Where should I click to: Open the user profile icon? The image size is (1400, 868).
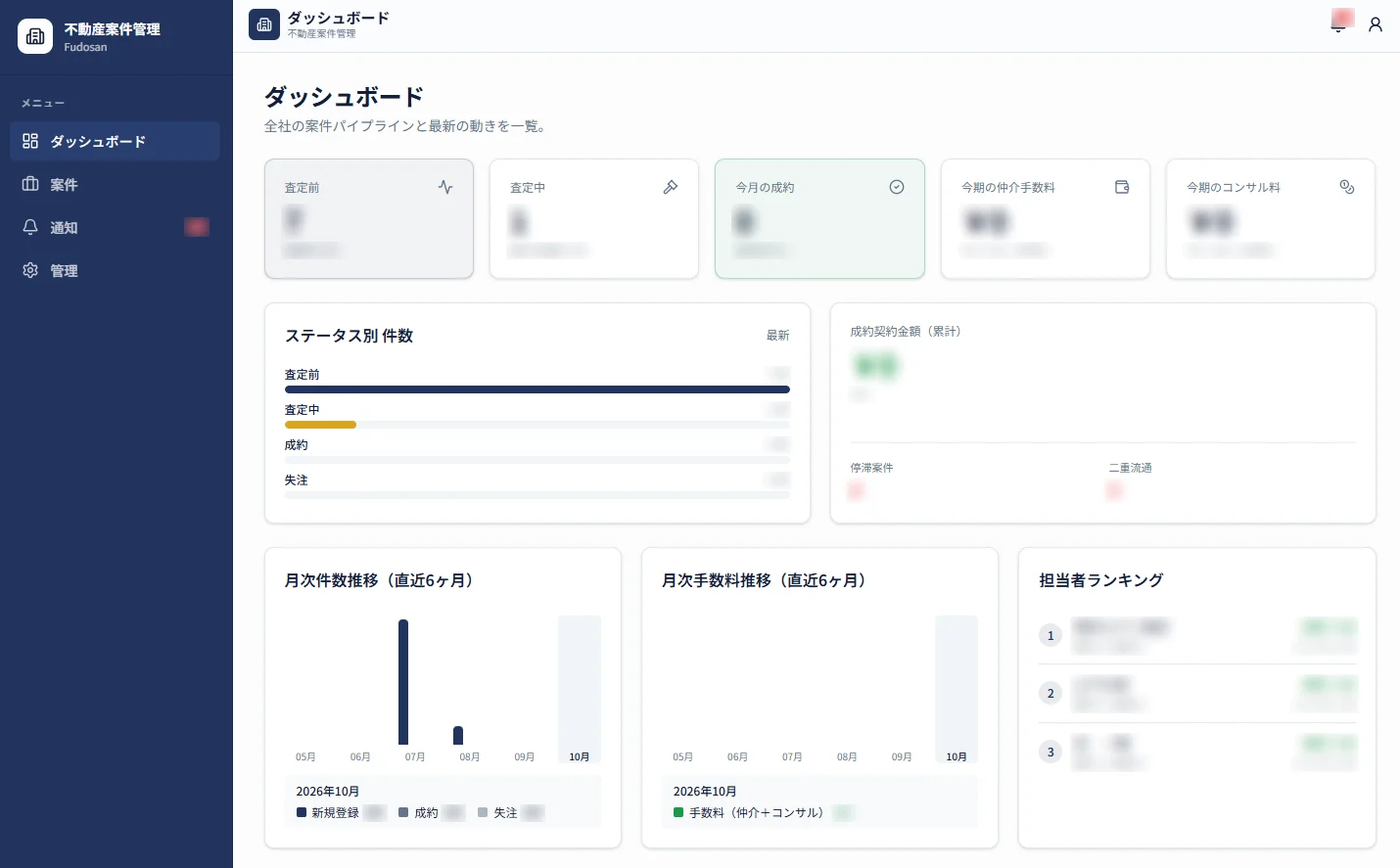point(1376,24)
